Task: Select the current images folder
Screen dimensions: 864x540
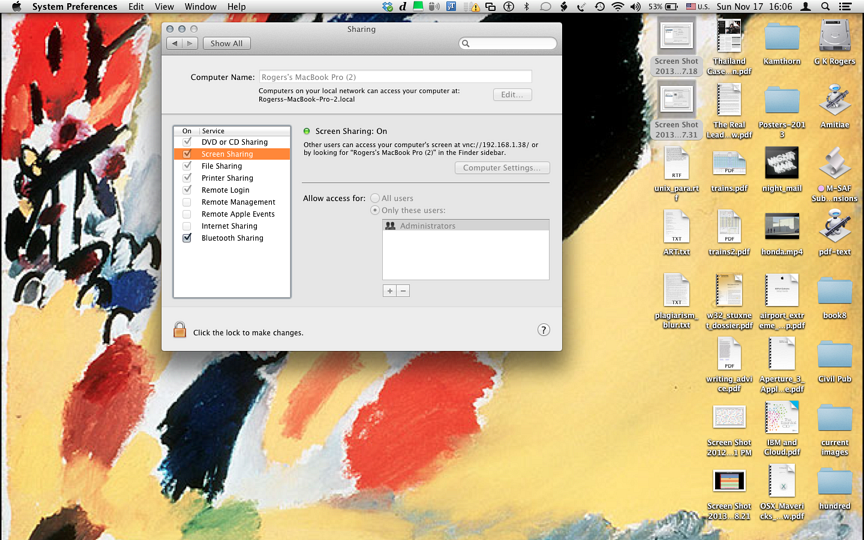Action: pyautogui.click(x=835, y=418)
